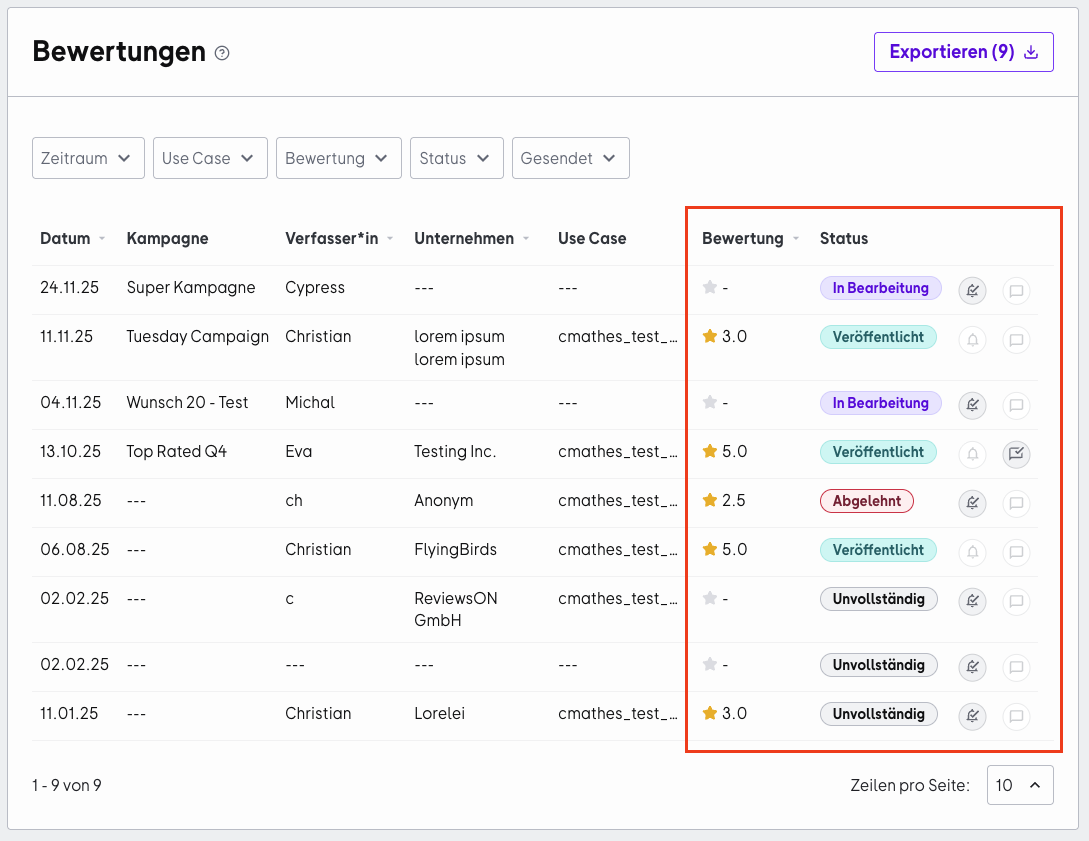Change rows per page selector showing 10

click(x=1020, y=785)
